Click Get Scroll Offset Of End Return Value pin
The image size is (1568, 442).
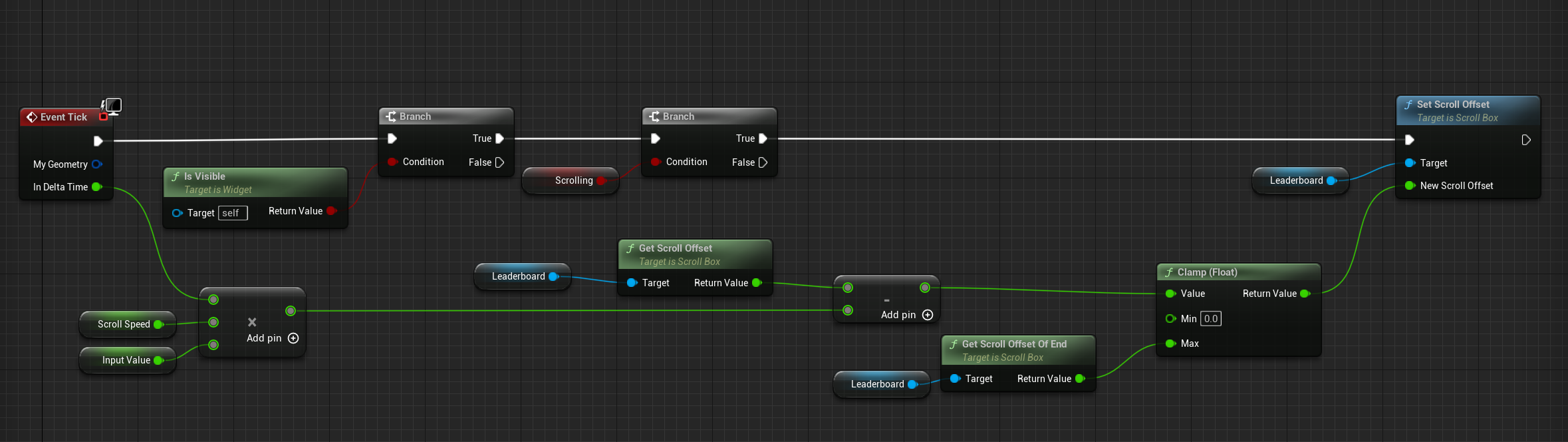pyautogui.click(x=1080, y=379)
